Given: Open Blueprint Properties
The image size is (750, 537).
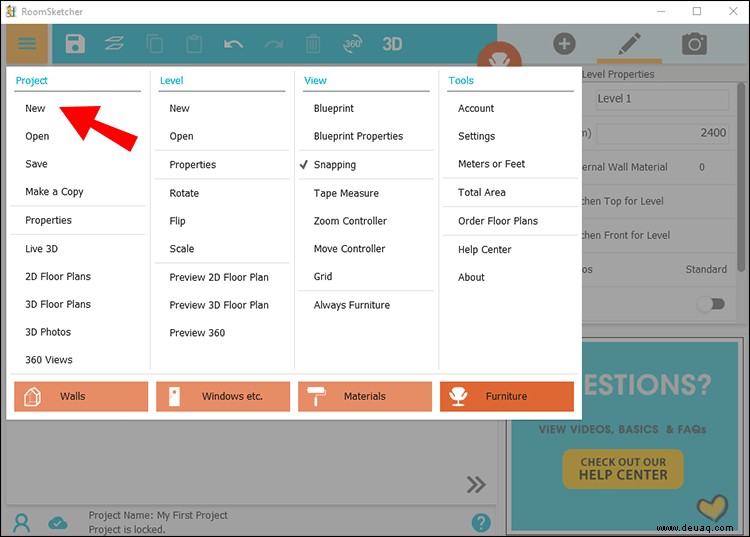Looking at the screenshot, I should (x=358, y=136).
